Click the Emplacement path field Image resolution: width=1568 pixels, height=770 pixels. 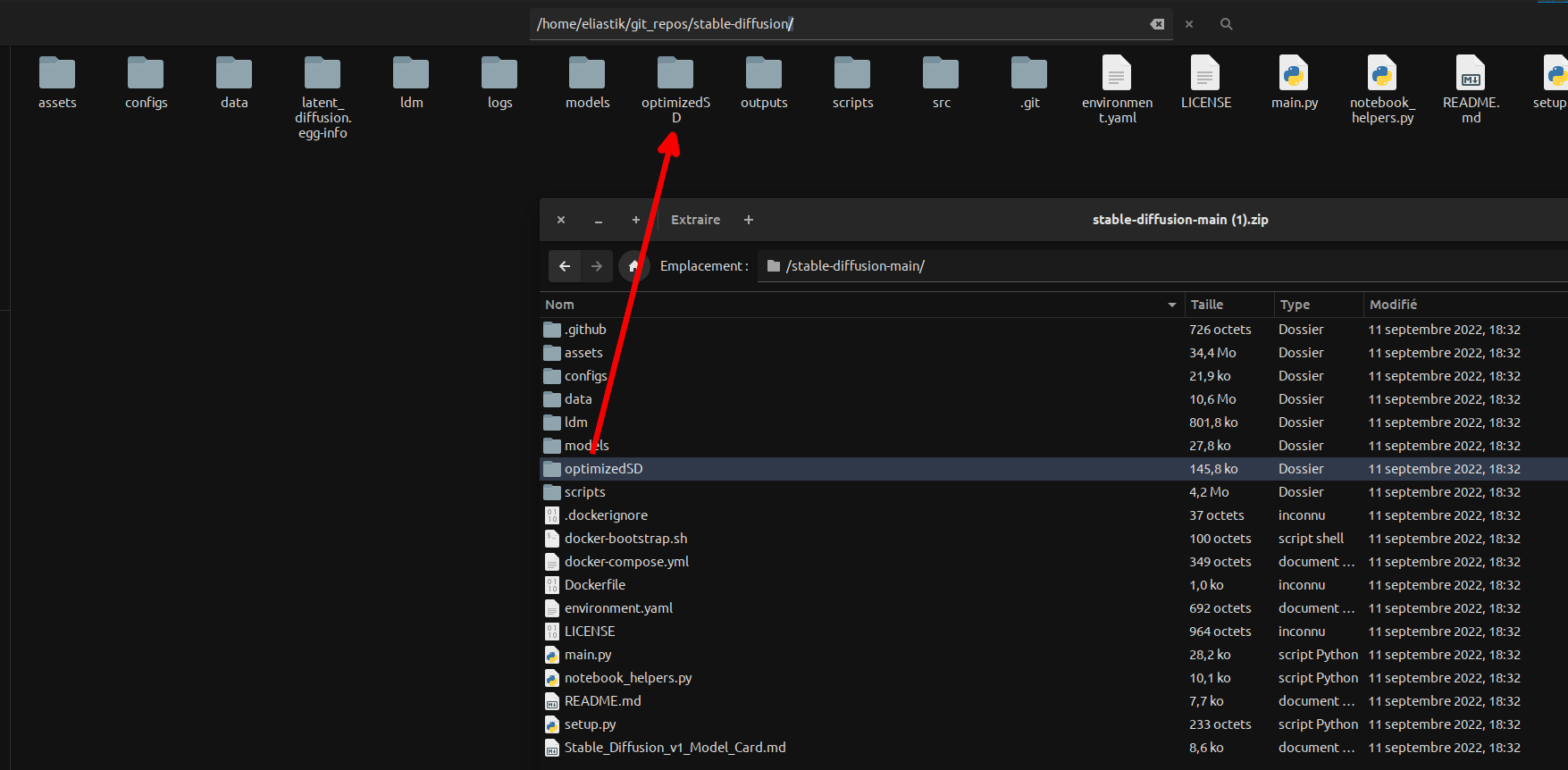[x=1161, y=266]
